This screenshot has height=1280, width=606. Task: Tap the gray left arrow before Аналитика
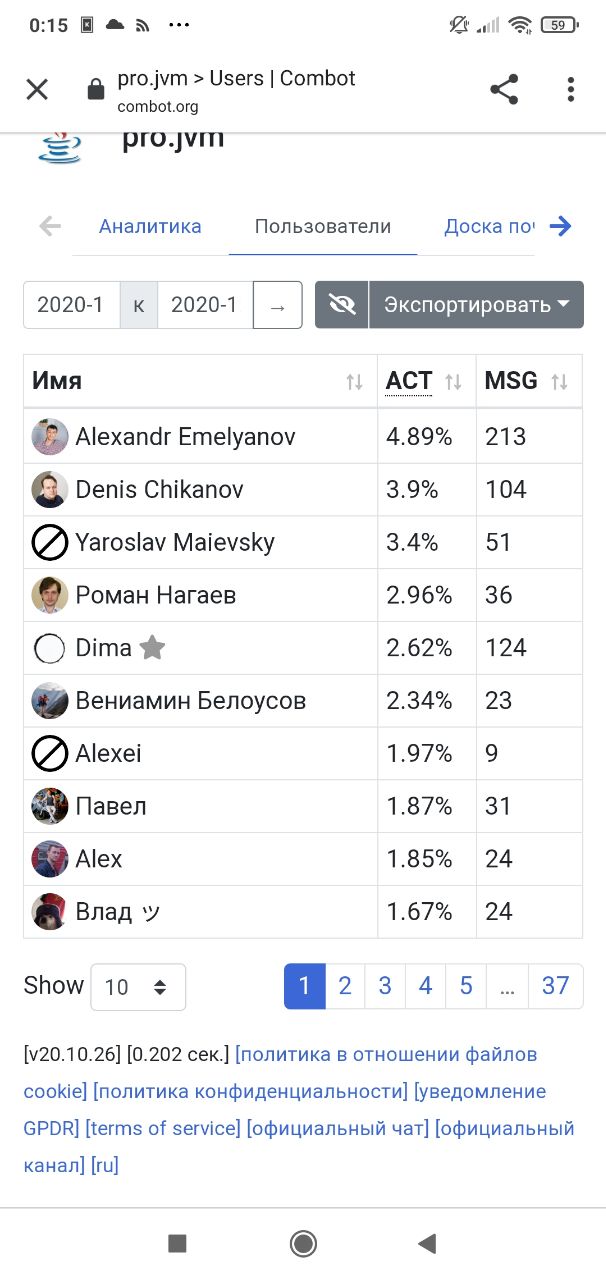coord(50,226)
